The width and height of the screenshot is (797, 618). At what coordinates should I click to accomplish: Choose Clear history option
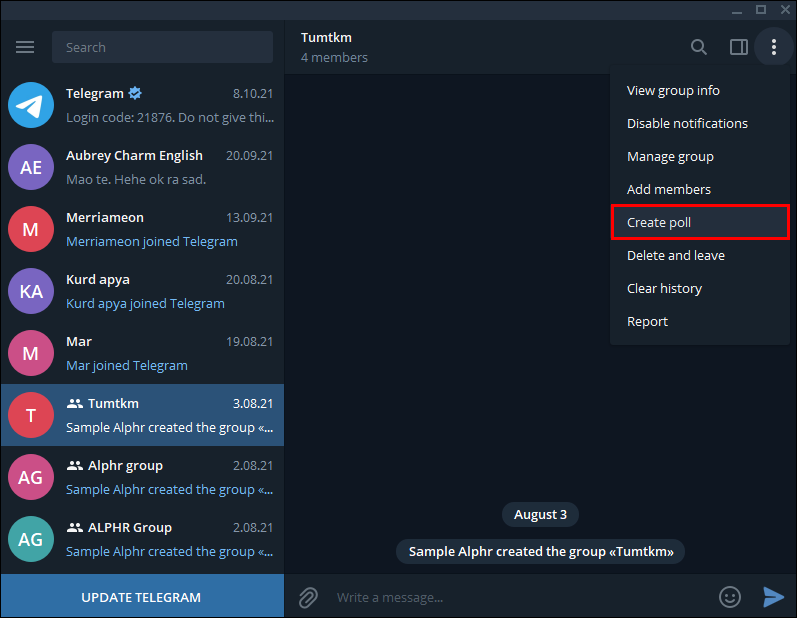pyautogui.click(x=700, y=289)
